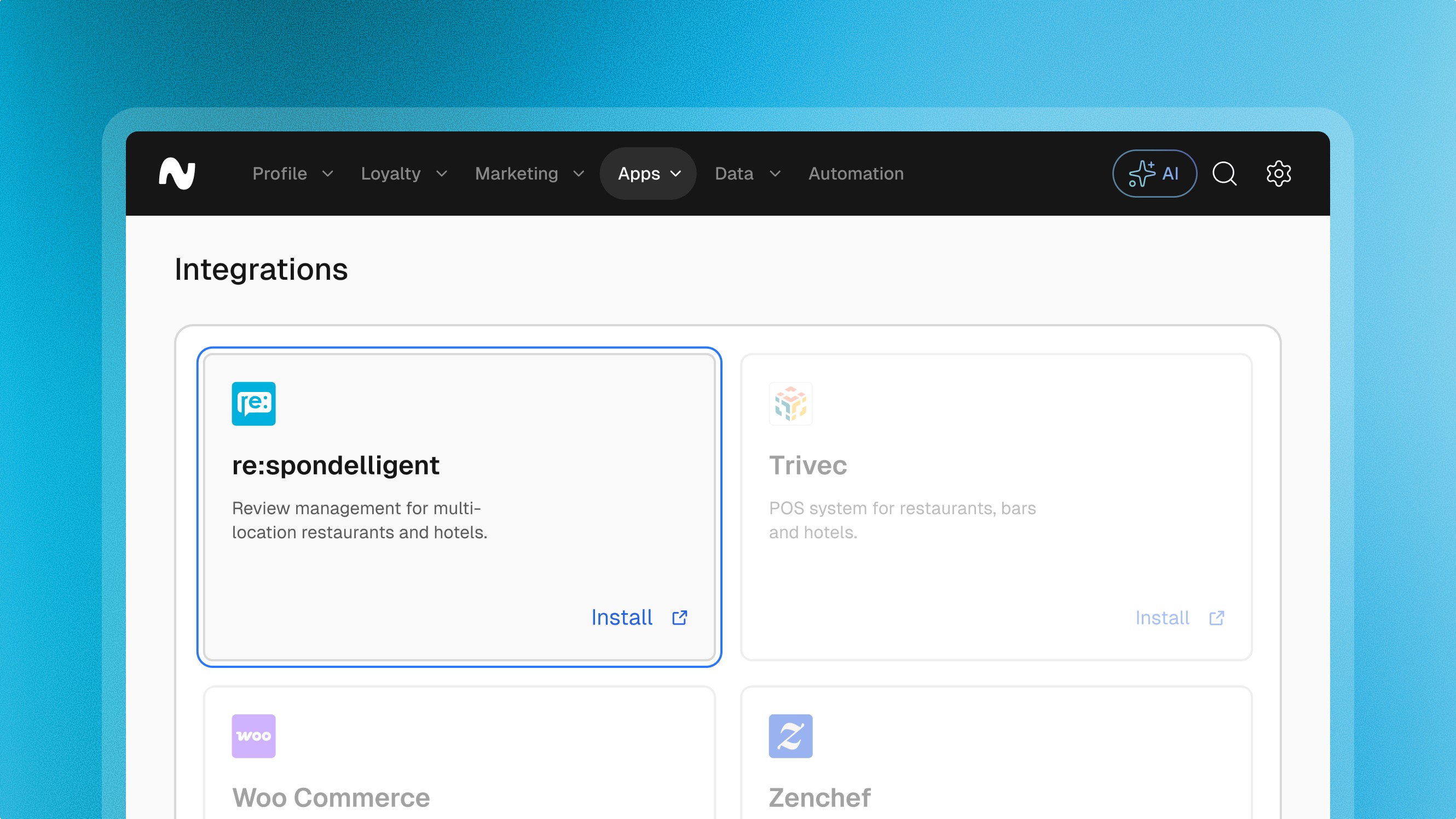The image size is (1456, 819).
Task: Open the Apps dropdown menu
Action: (648, 174)
